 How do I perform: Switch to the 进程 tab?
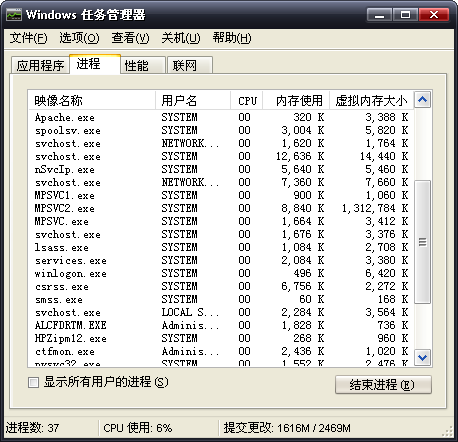point(95,64)
